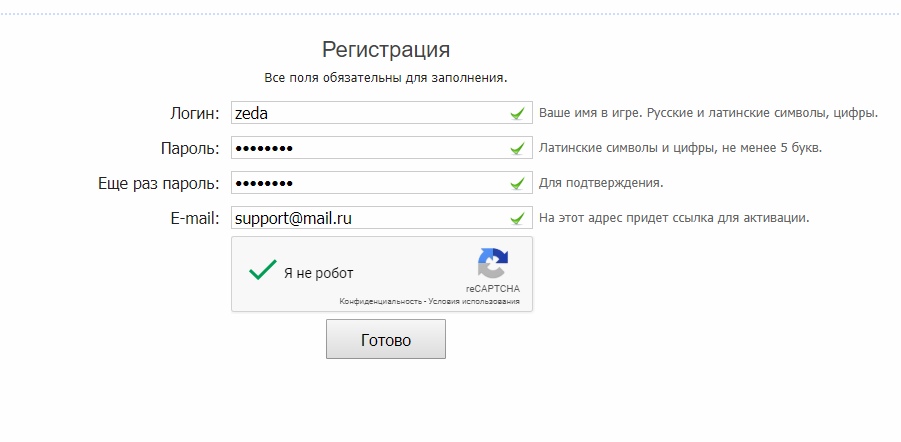
Task: Toggle the "Я не робот" checkbox
Action: click(262, 272)
